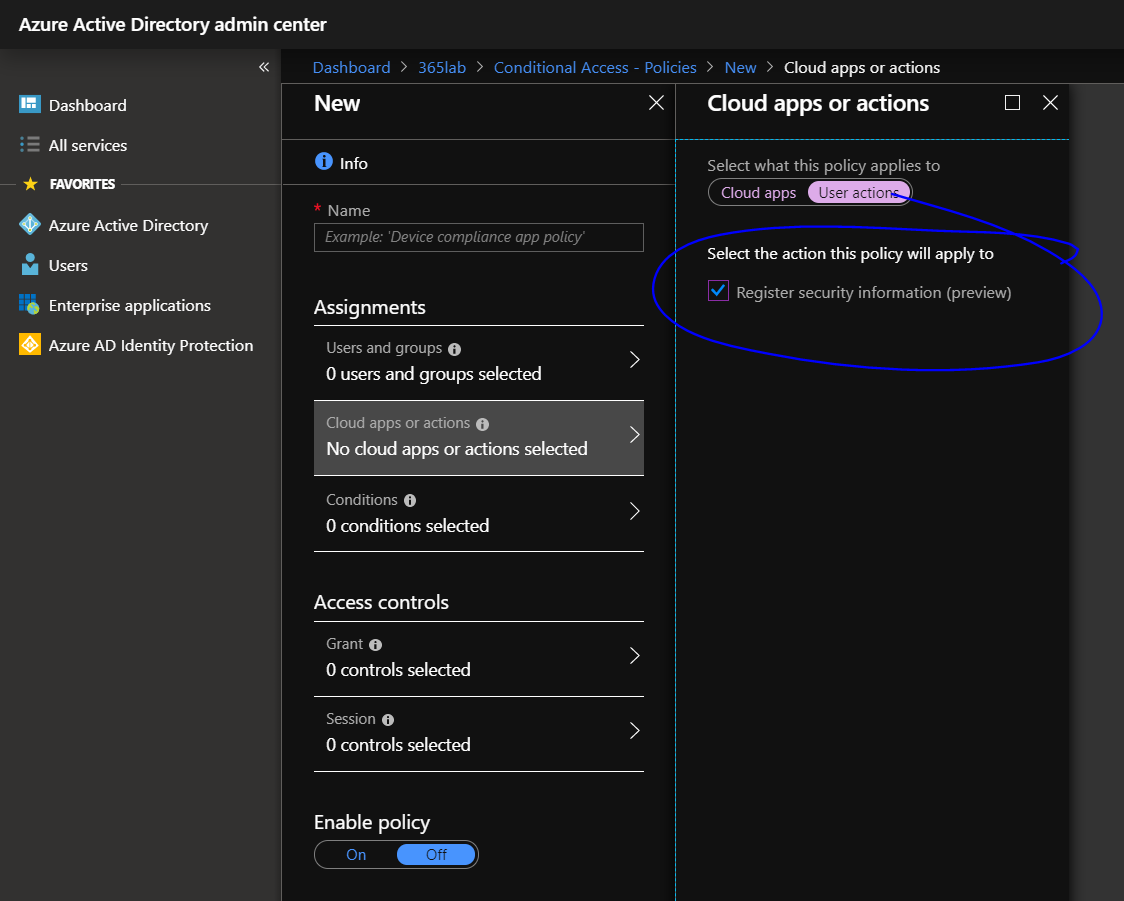
Task: Click info icon beside Users and groups
Action: [x=454, y=349]
